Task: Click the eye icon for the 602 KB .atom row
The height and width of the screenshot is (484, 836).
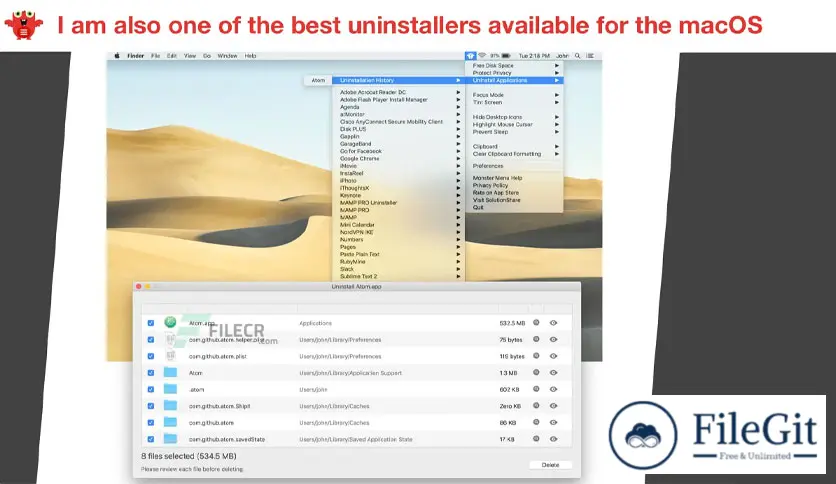Action: (x=553, y=389)
